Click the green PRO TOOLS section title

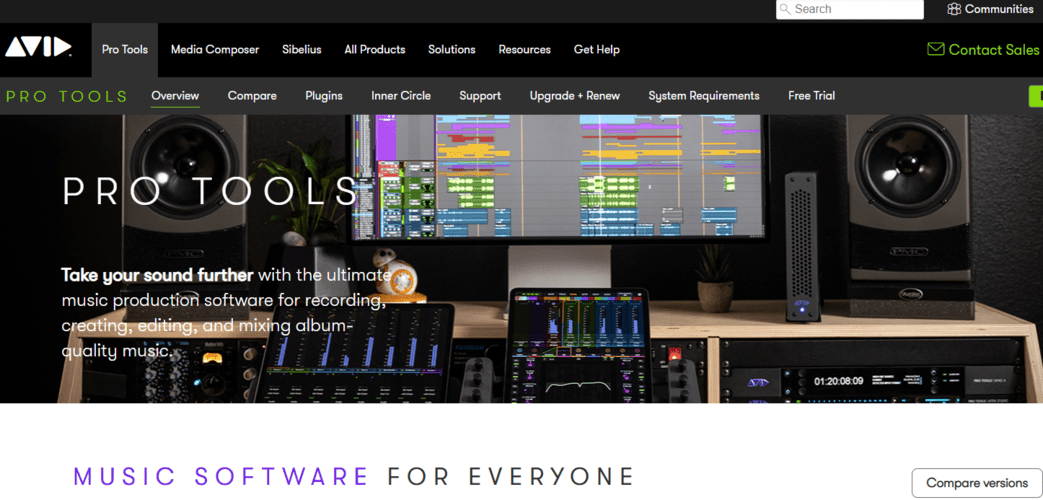[67, 96]
